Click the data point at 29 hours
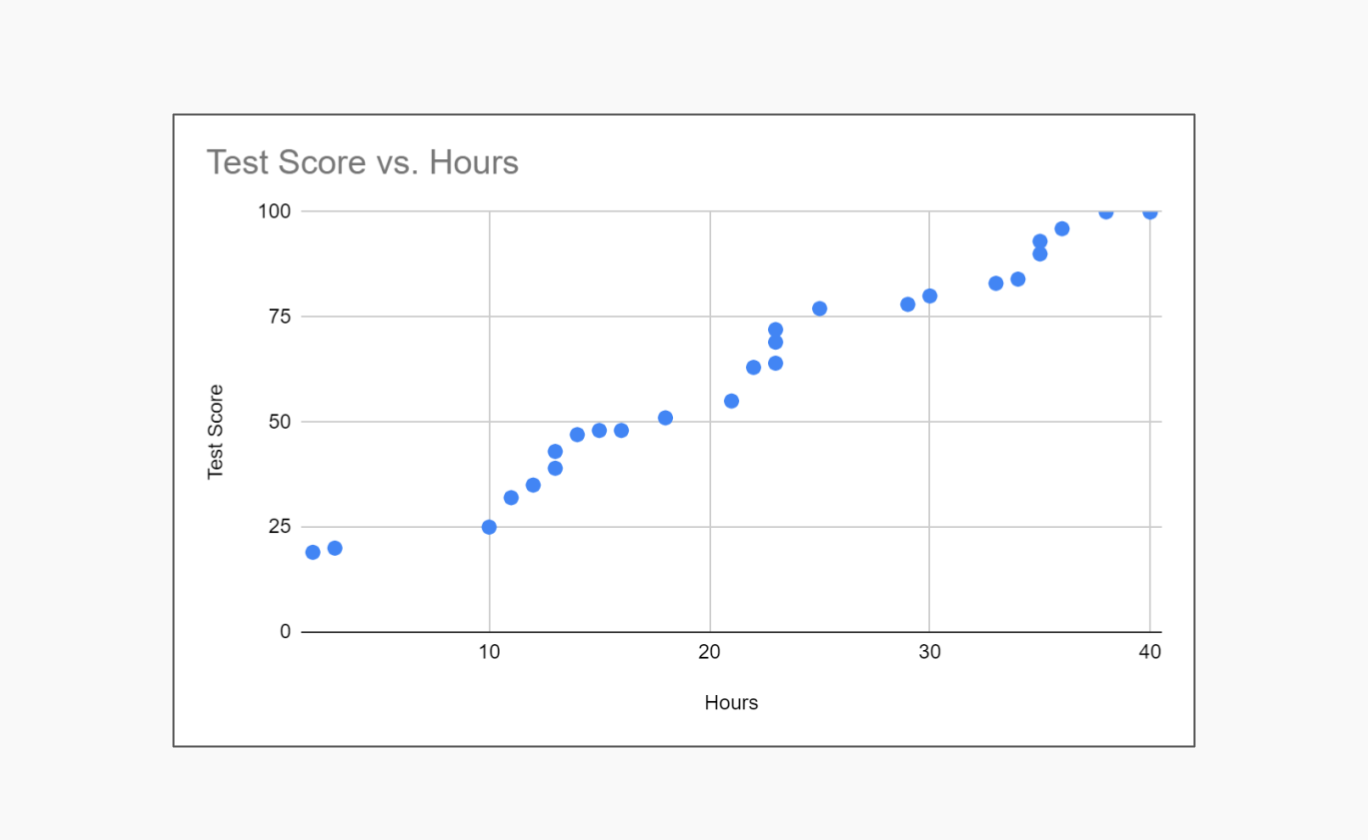This screenshot has height=840, width=1368. tap(907, 304)
